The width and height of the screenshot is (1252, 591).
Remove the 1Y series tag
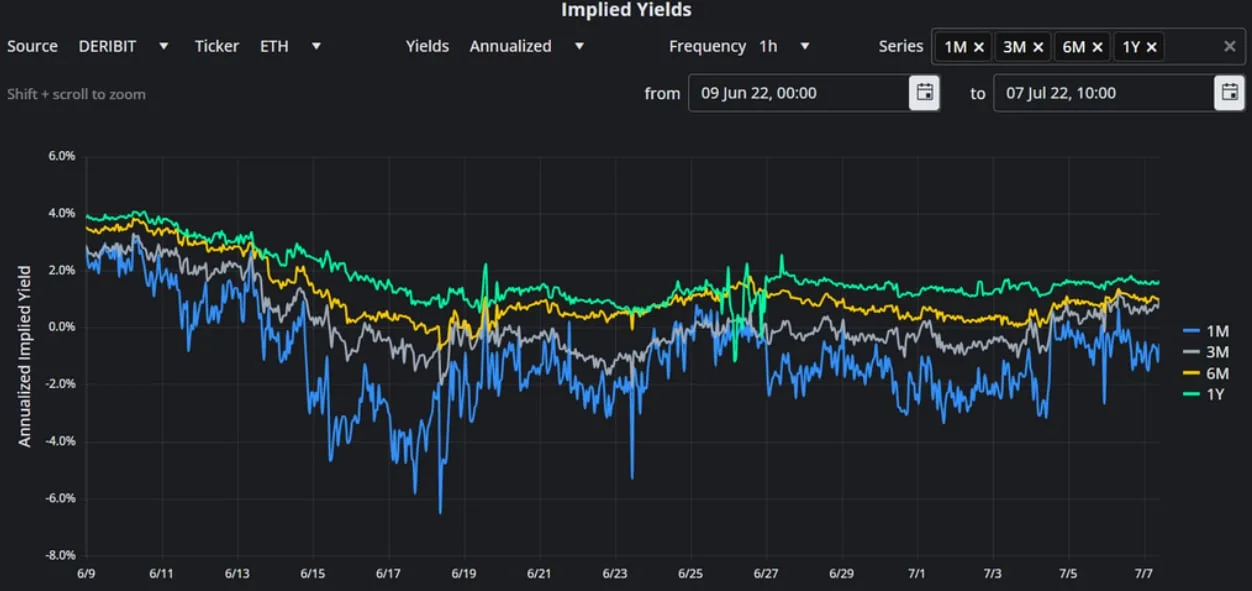click(x=1152, y=47)
